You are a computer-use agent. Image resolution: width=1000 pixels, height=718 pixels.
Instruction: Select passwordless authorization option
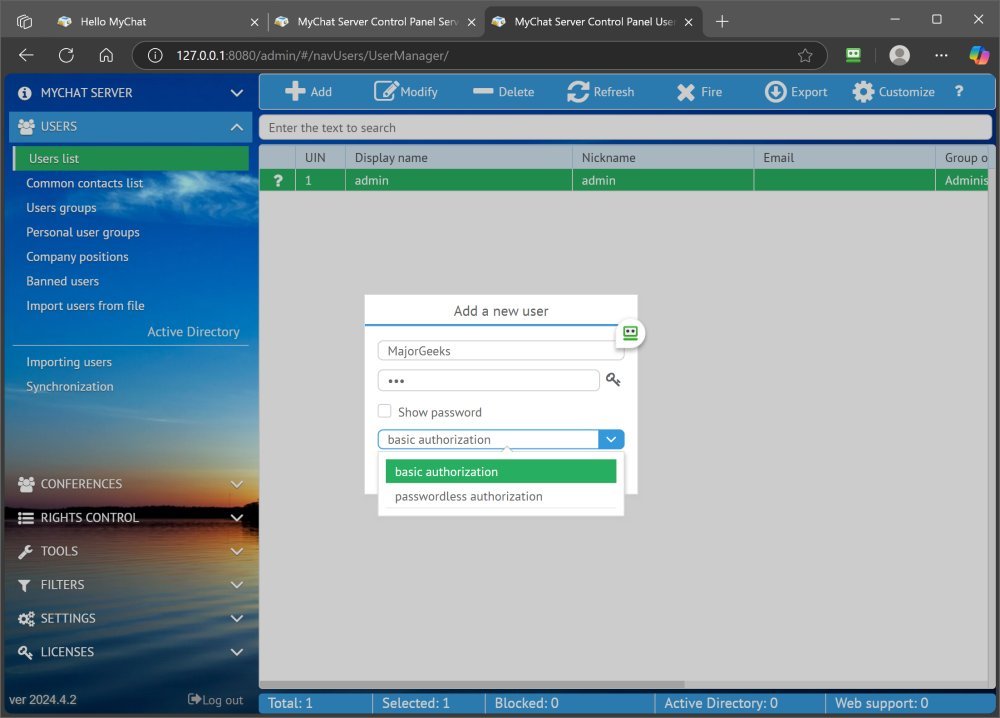(x=501, y=496)
